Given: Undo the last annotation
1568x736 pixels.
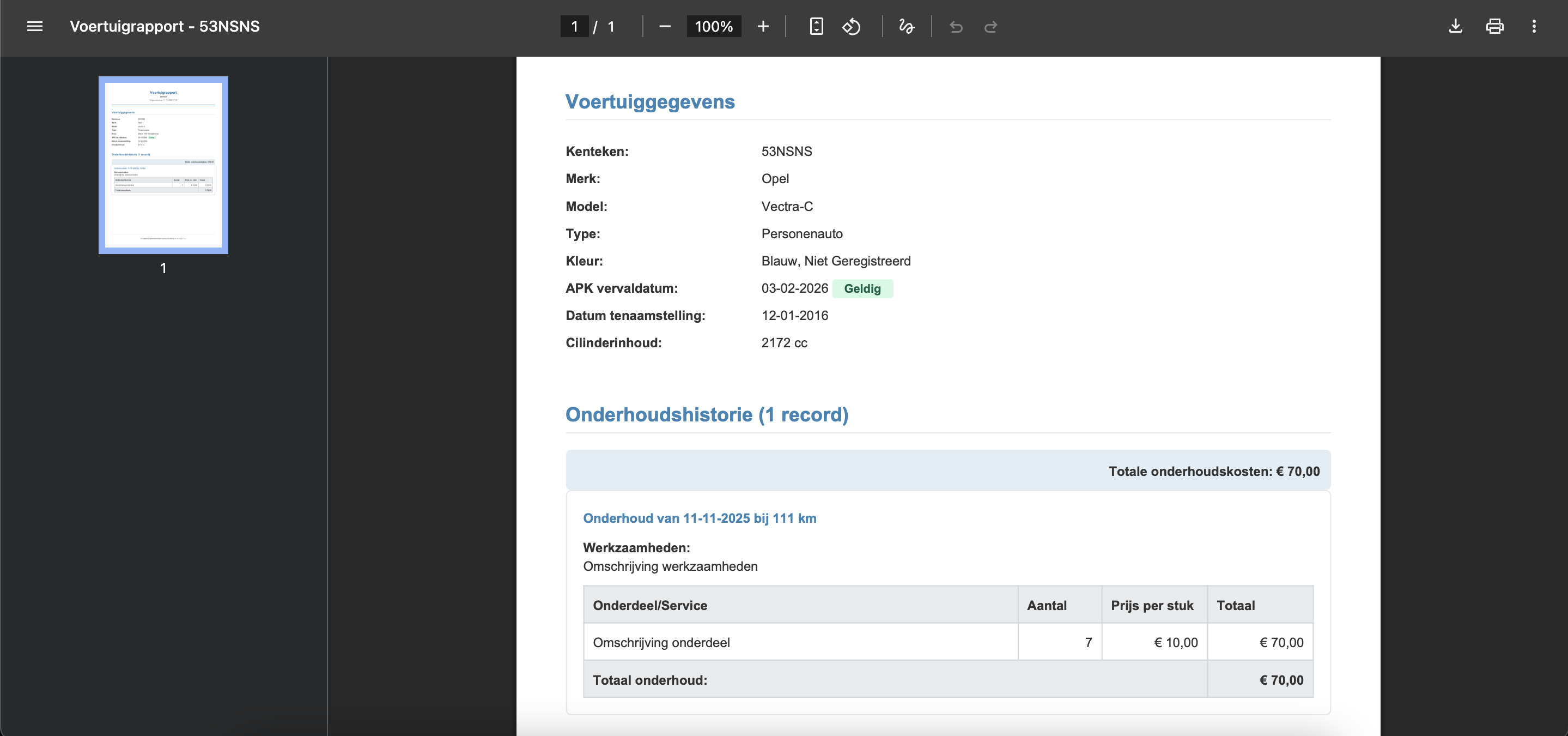Looking at the screenshot, I should pos(956,27).
